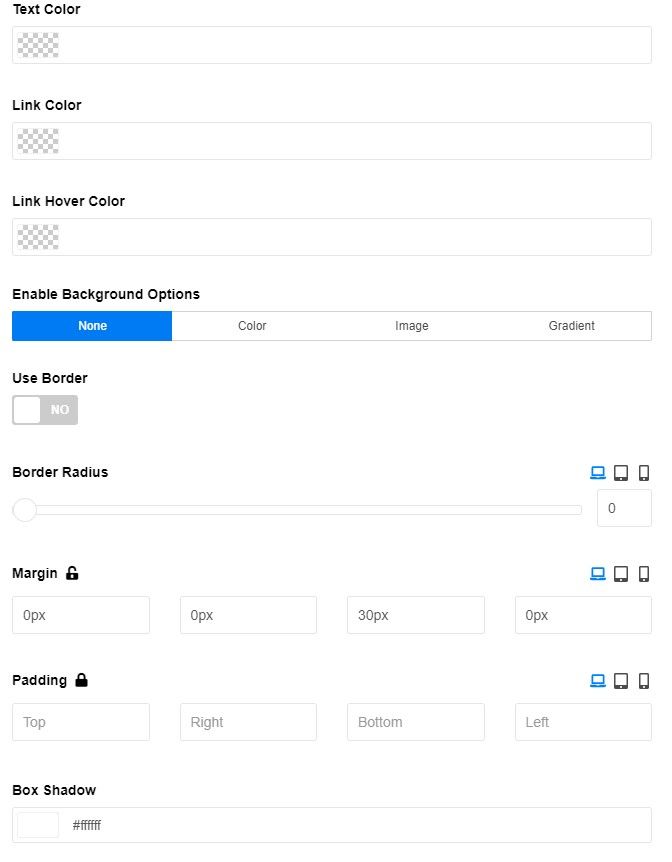Select tablet device icon for Border Radius
The image size is (672, 862).
point(621,473)
